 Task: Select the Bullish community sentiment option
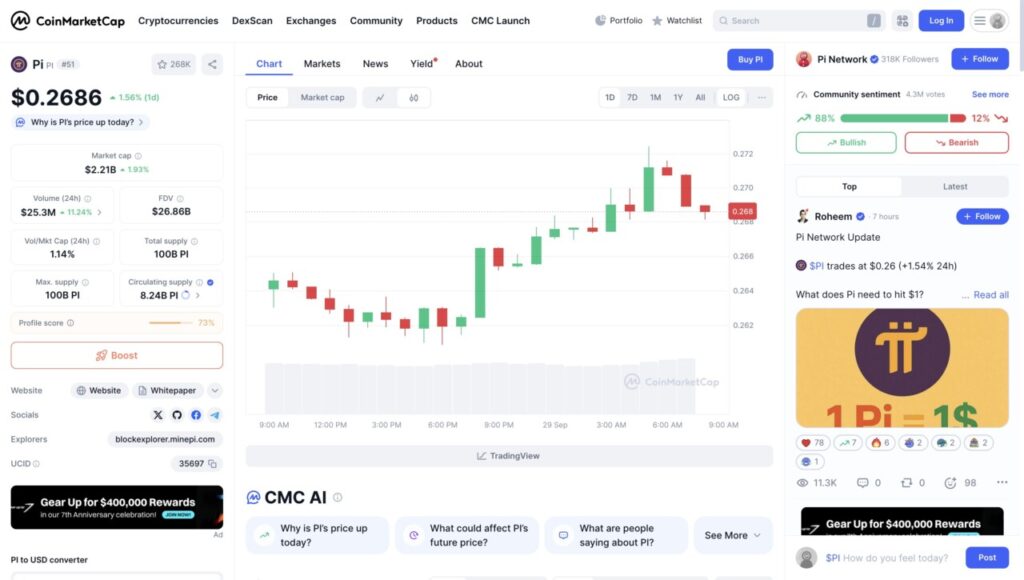pos(845,143)
